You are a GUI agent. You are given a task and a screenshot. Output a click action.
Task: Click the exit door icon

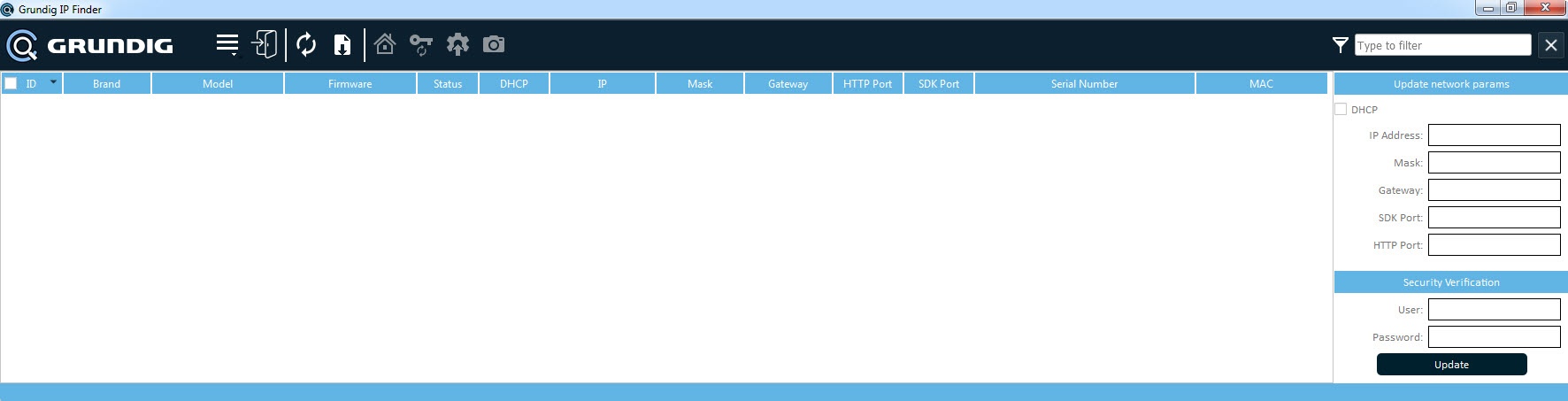(x=264, y=44)
